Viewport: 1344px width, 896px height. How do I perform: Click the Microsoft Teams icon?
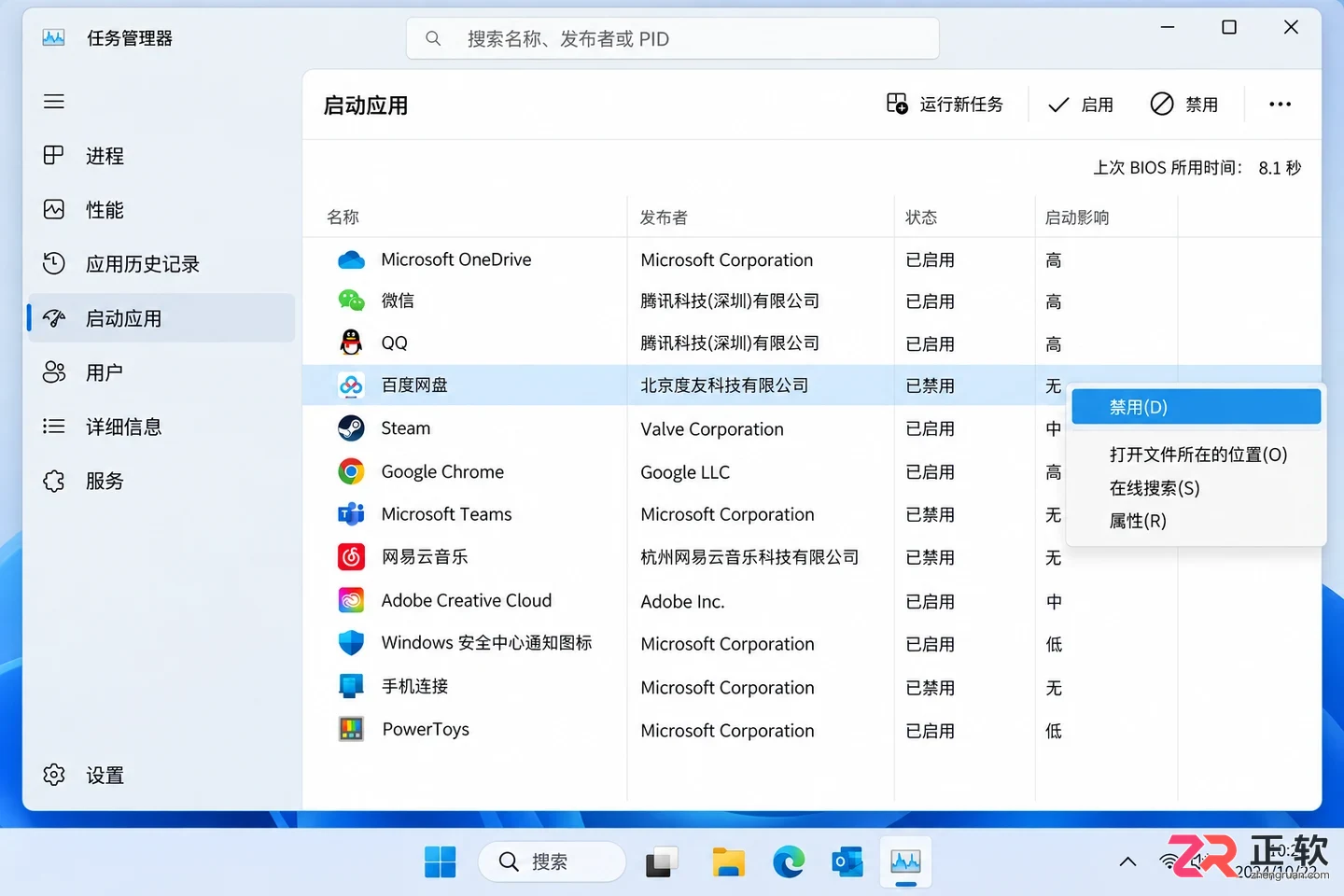(x=351, y=514)
